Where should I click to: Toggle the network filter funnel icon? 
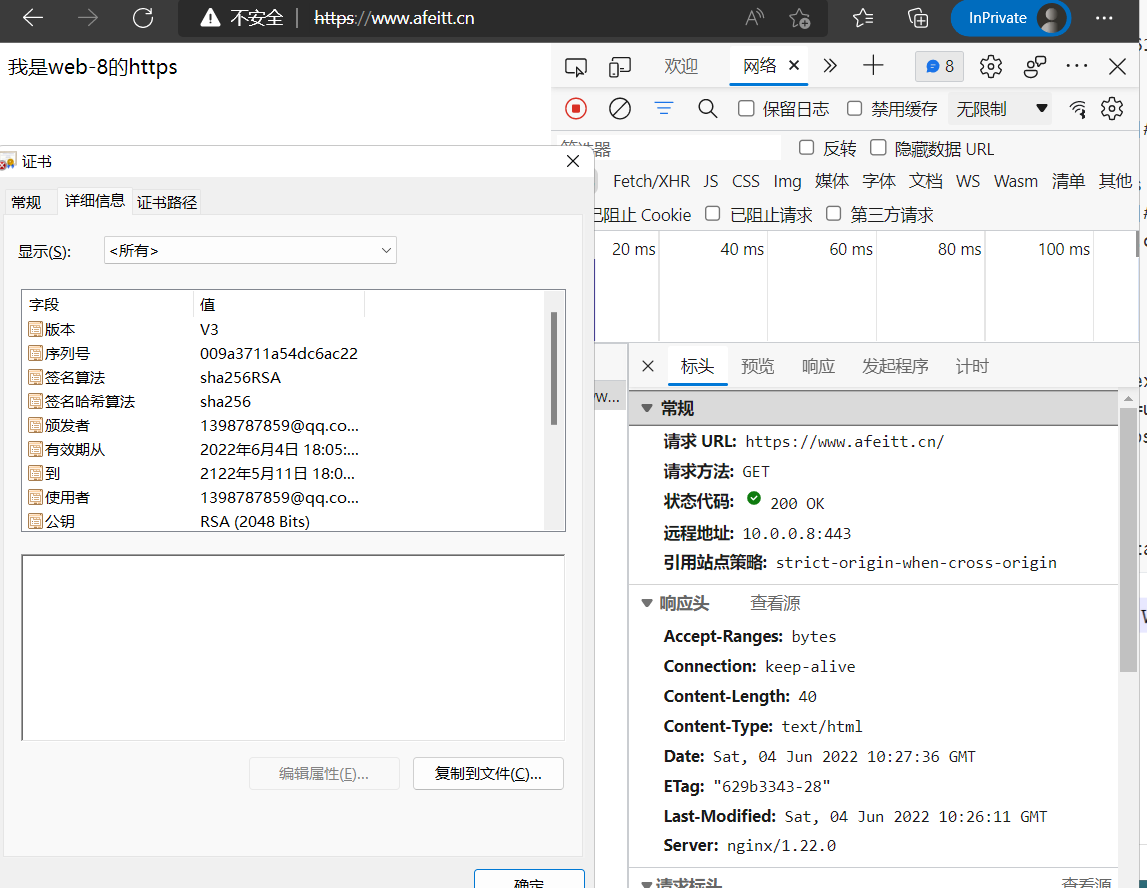coord(664,108)
